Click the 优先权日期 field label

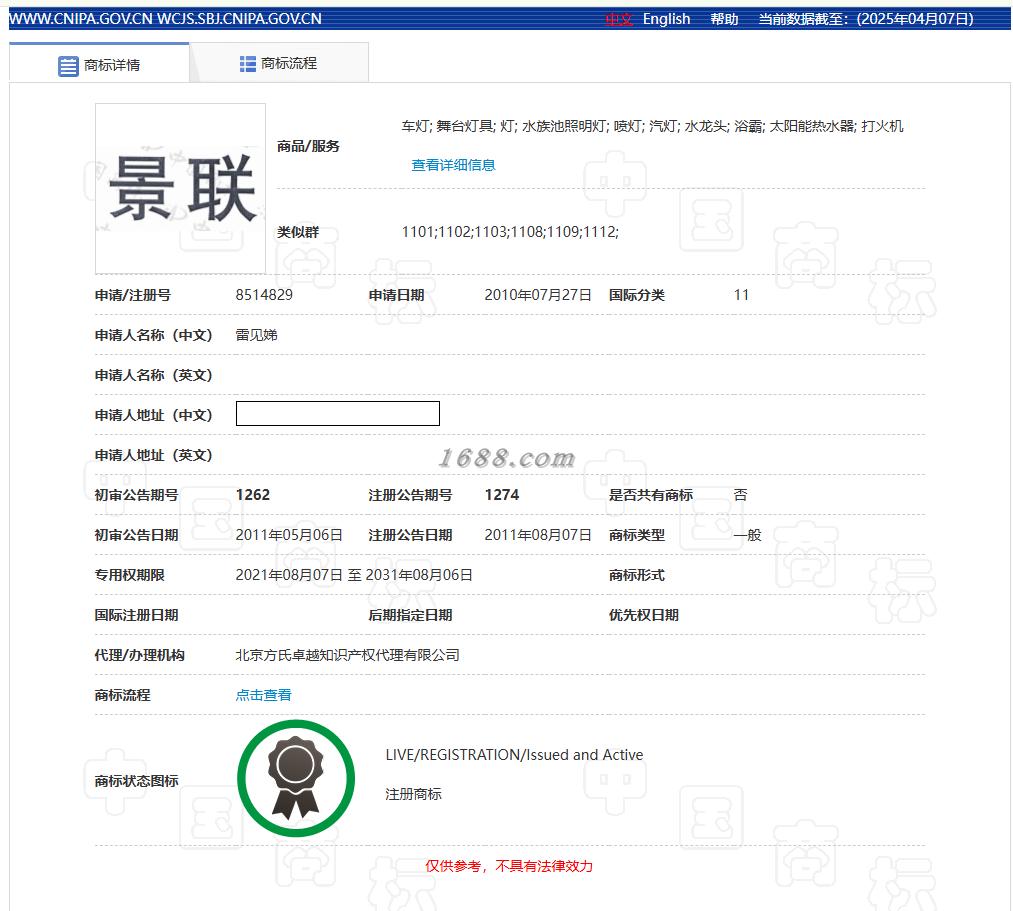coord(643,615)
